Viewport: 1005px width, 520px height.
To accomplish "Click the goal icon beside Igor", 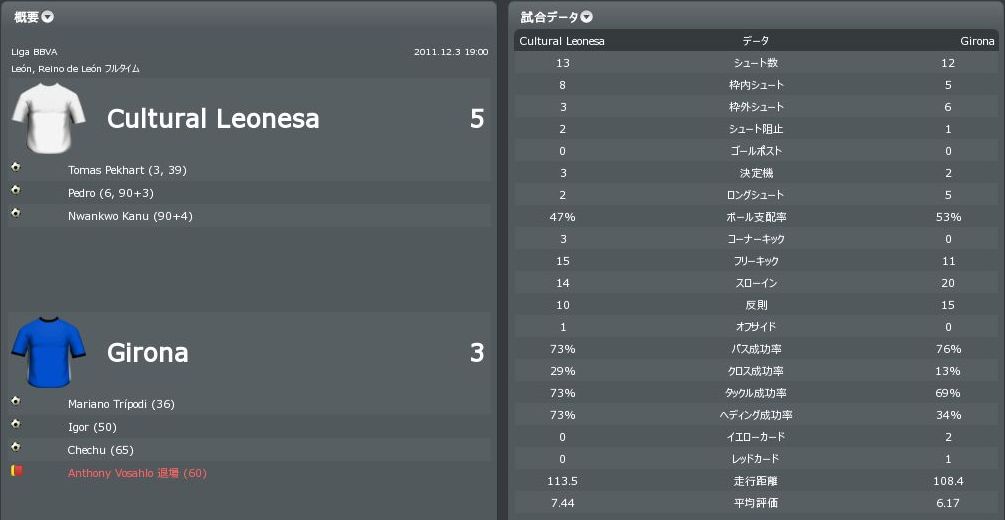I will coord(16,424).
